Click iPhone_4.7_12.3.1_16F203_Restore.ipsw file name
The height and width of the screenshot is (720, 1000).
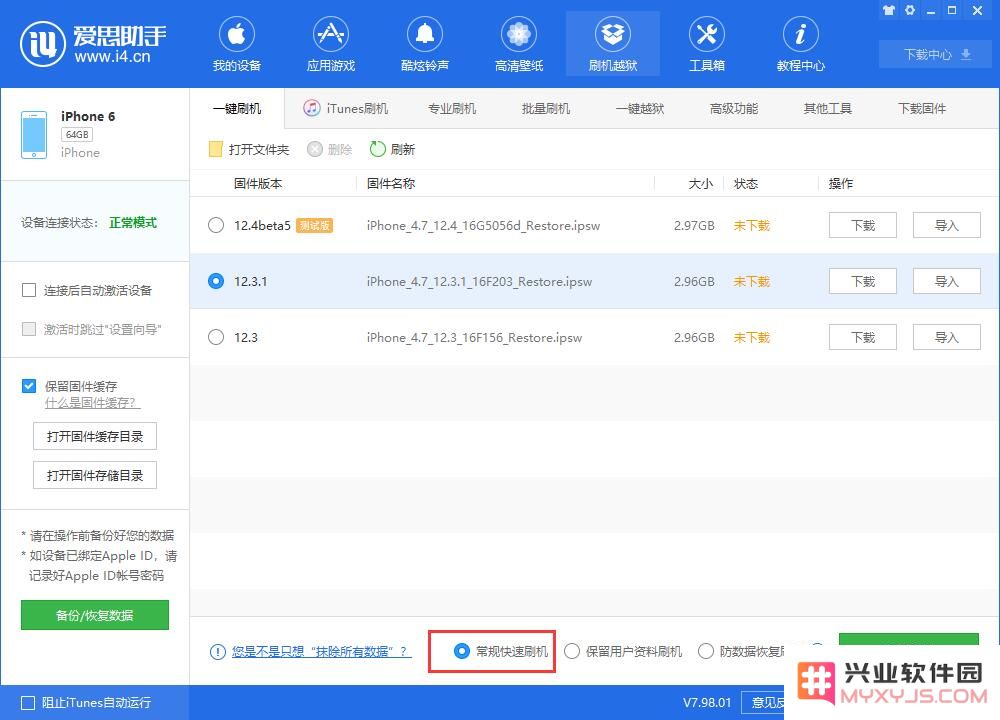479,282
